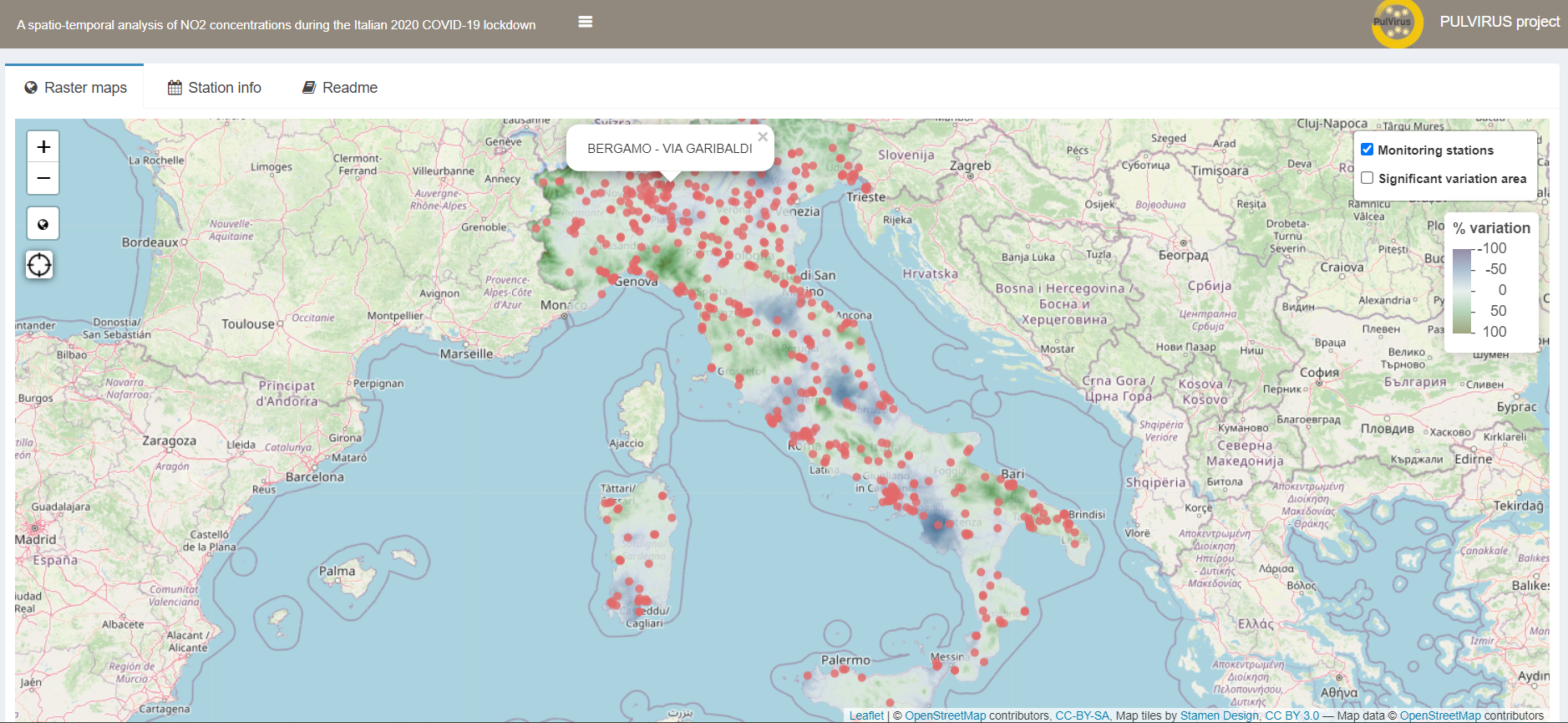The width and height of the screenshot is (1568, 723).
Task: Click the page title about NO2 concentrations
Action: click(x=277, y=25)
